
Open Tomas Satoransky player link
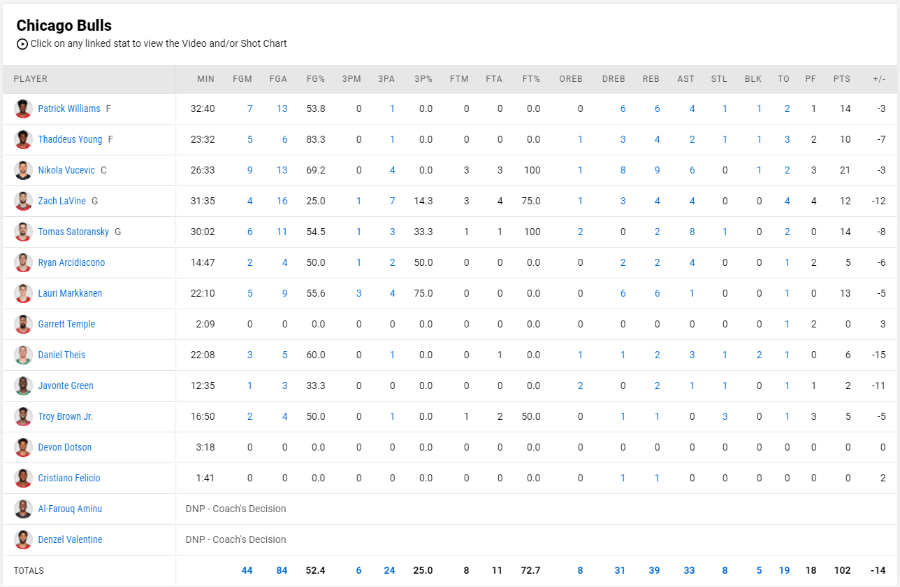pyautogui.click(x=73, y=232)
